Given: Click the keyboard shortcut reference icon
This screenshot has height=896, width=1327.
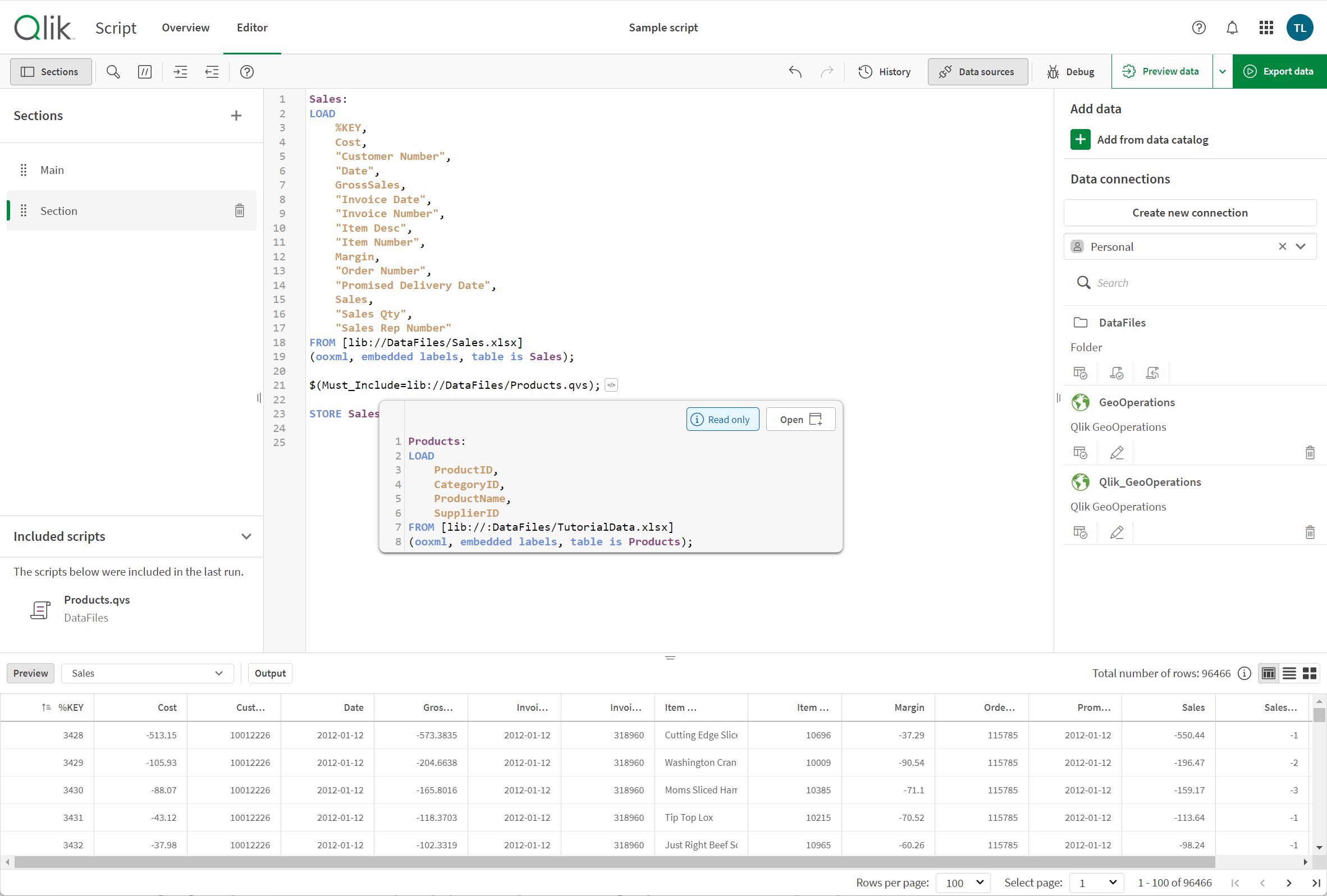Looking at the screenshot, I should click(x=246, y=71).
